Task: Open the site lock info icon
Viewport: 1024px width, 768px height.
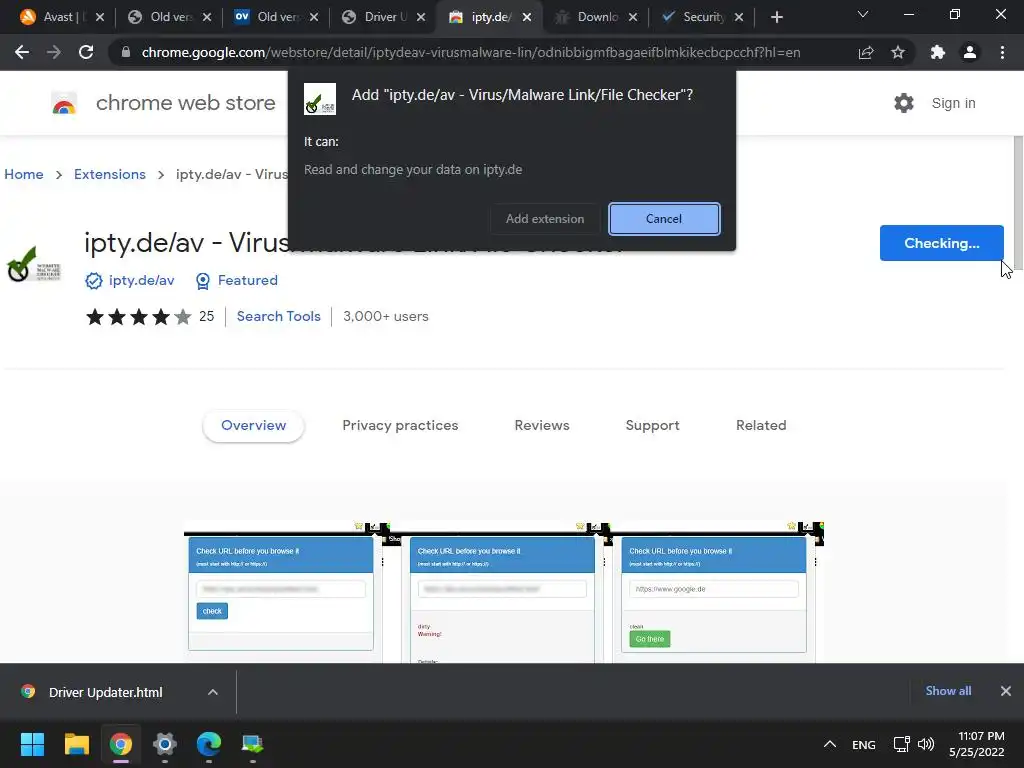Action: pos(126,52)
